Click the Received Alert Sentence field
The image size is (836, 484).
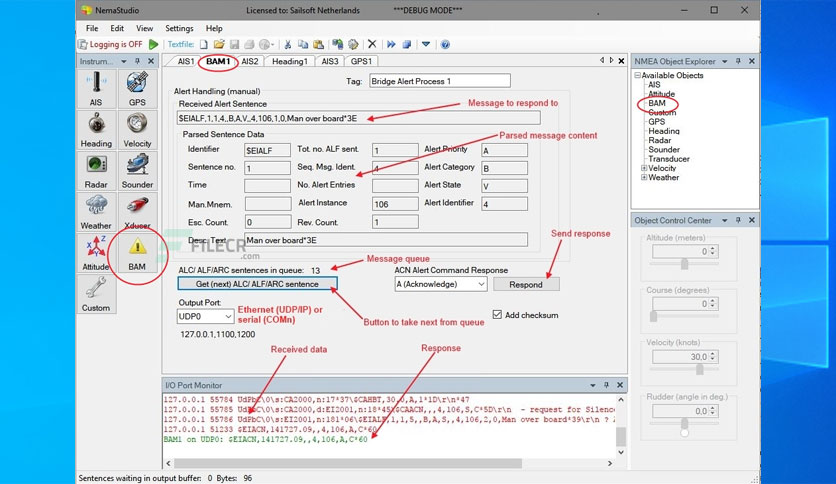[x=358, y=118]
